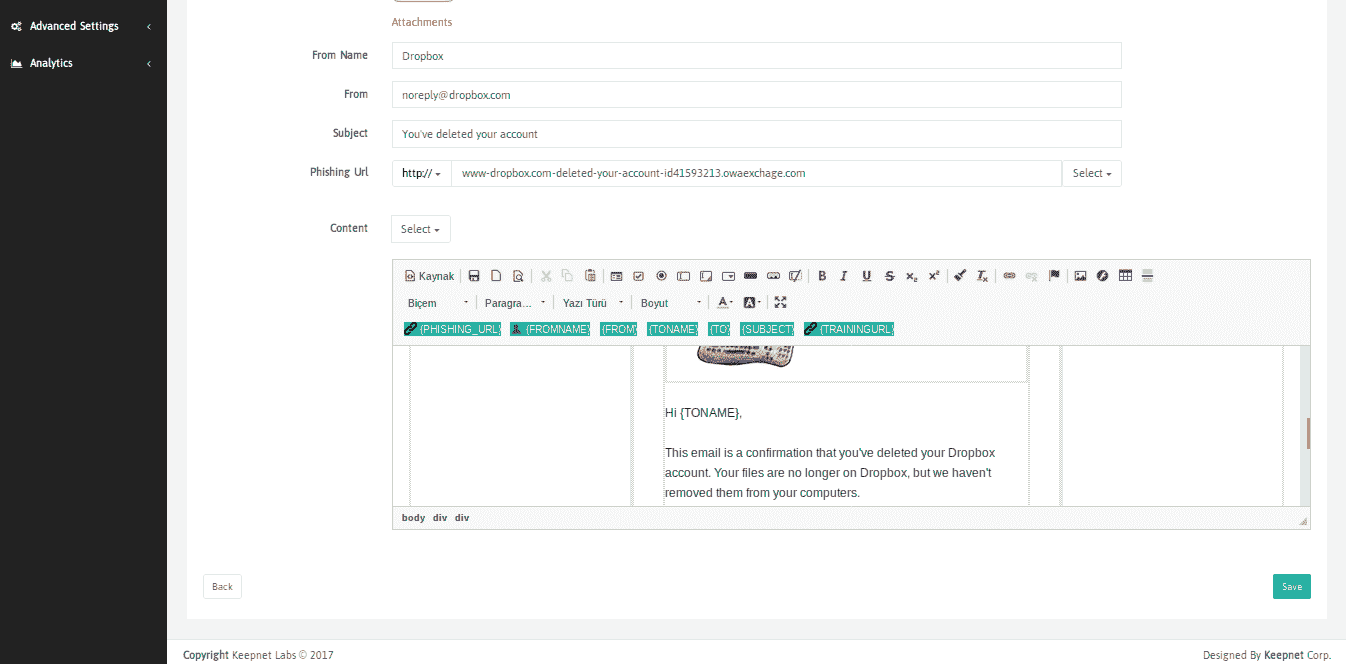Screen dimensions: 1346x664
Task: Insert the {FROMNAME} merge tag
Action: (x=550, y=329)
